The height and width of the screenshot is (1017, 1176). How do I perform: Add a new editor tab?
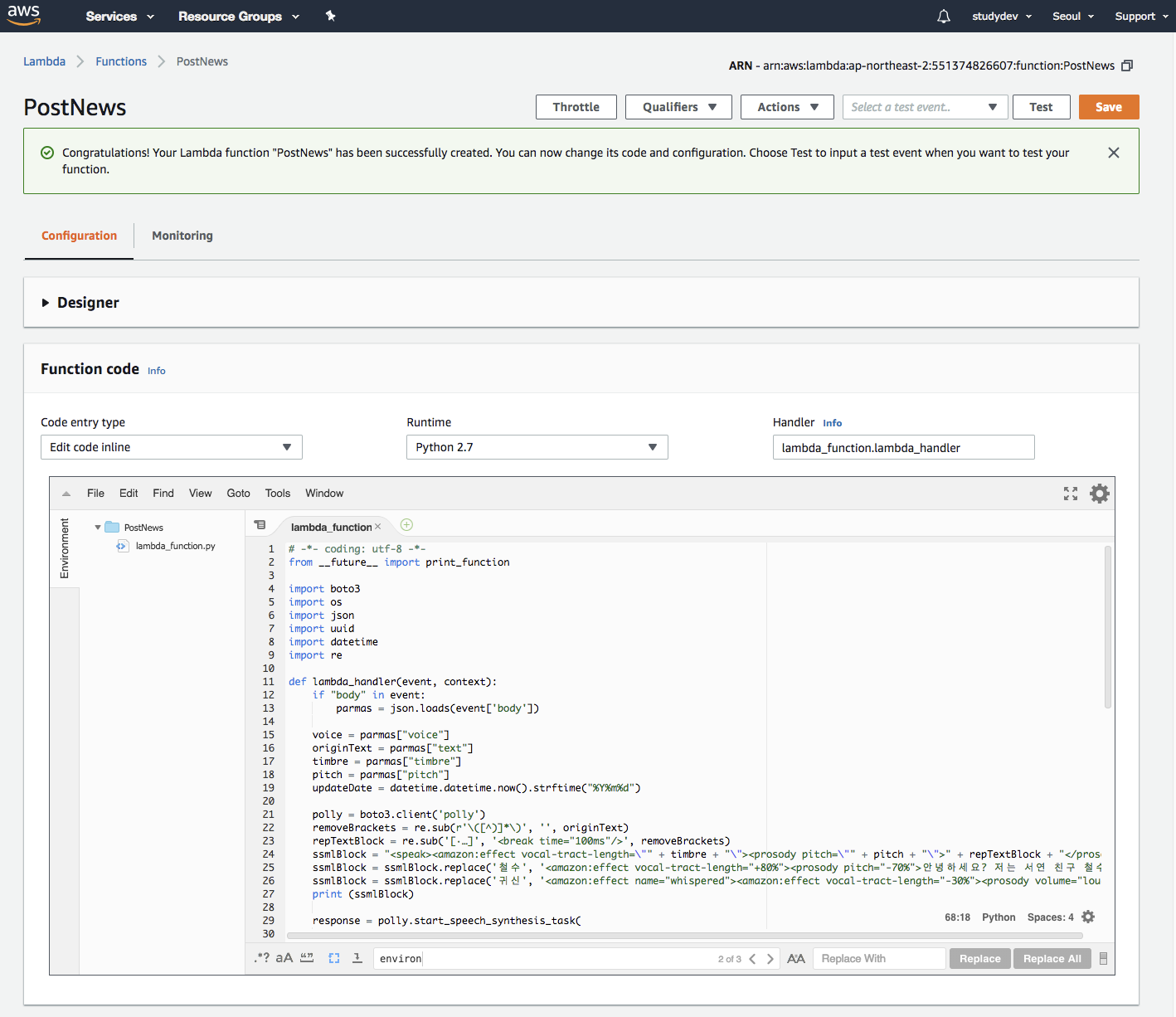tap(406, 524)
